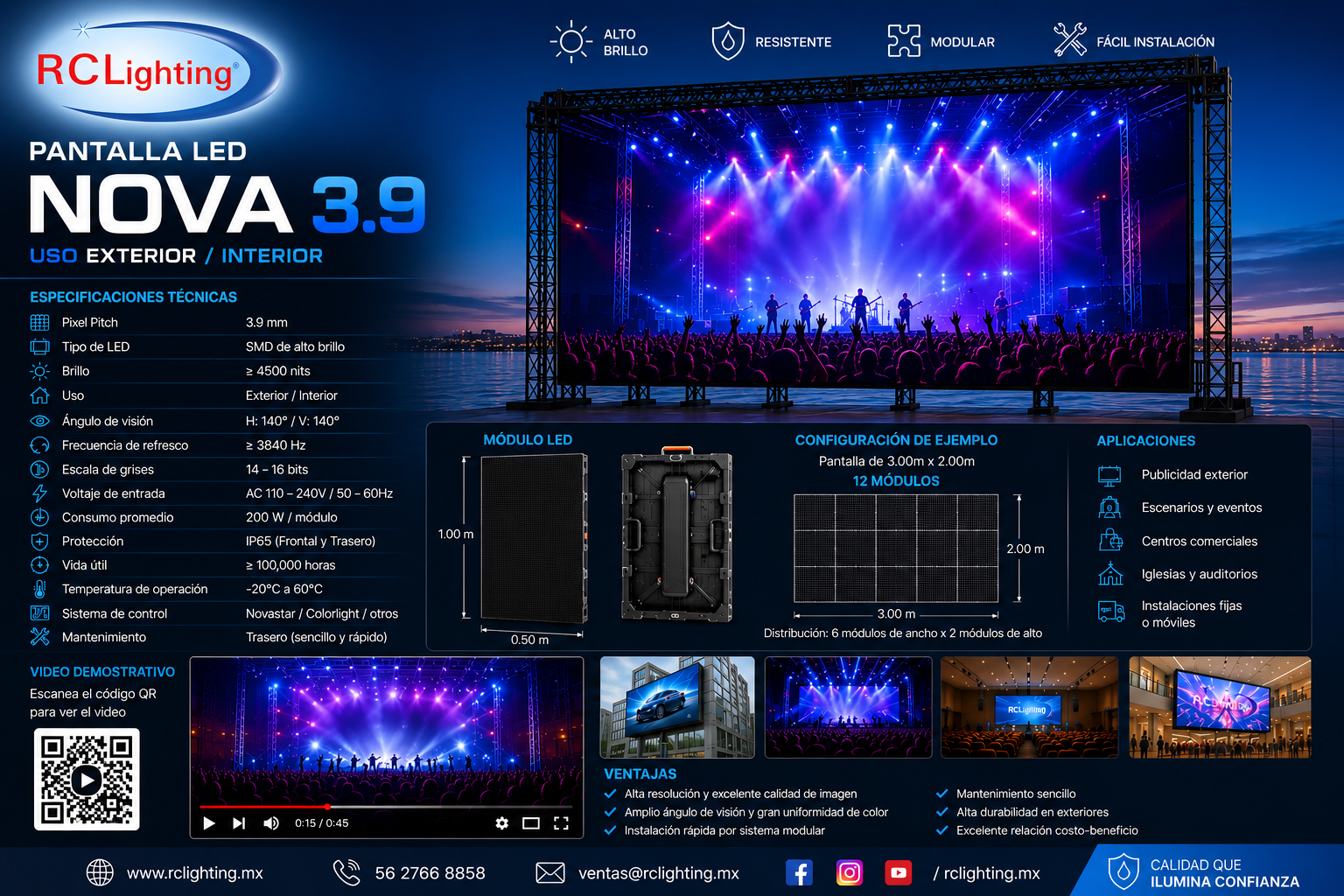Click the Fácil Instalación tools icon
The height and width of the screenshot is (896, 1344).
pyautogui.click(x=1069, y=40)
